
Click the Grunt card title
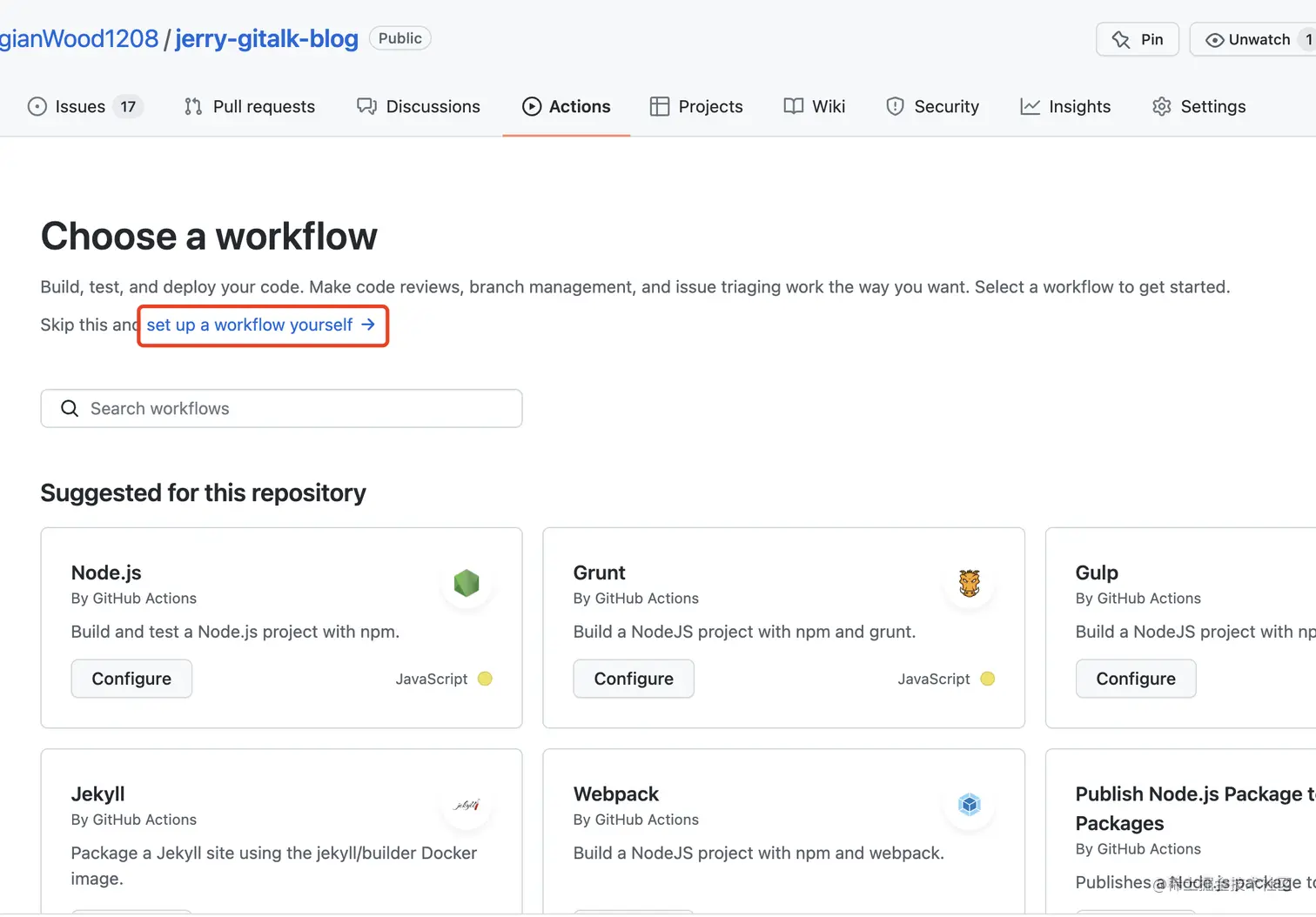(600, 572)
